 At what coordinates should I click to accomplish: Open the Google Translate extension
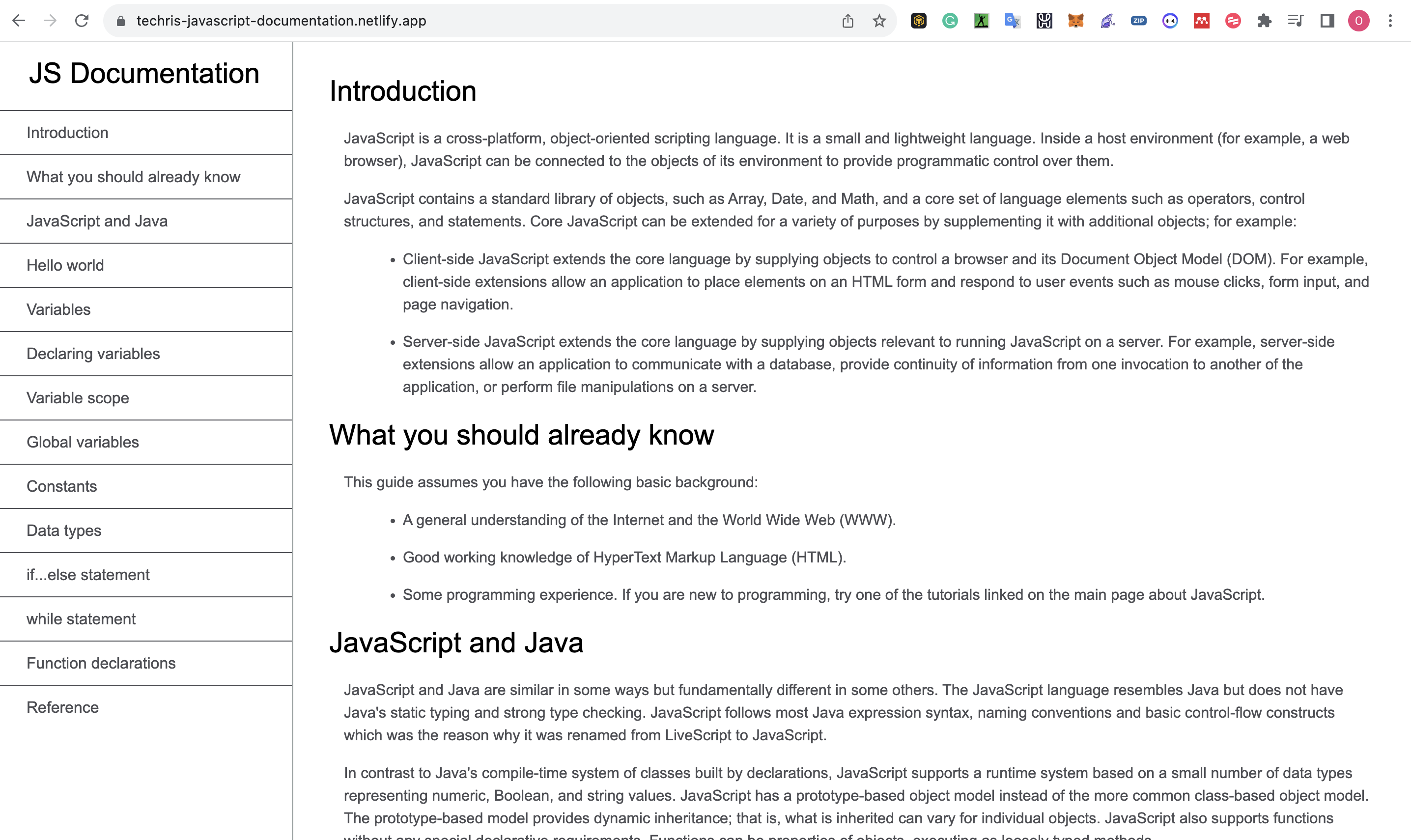coord(1012,21)
